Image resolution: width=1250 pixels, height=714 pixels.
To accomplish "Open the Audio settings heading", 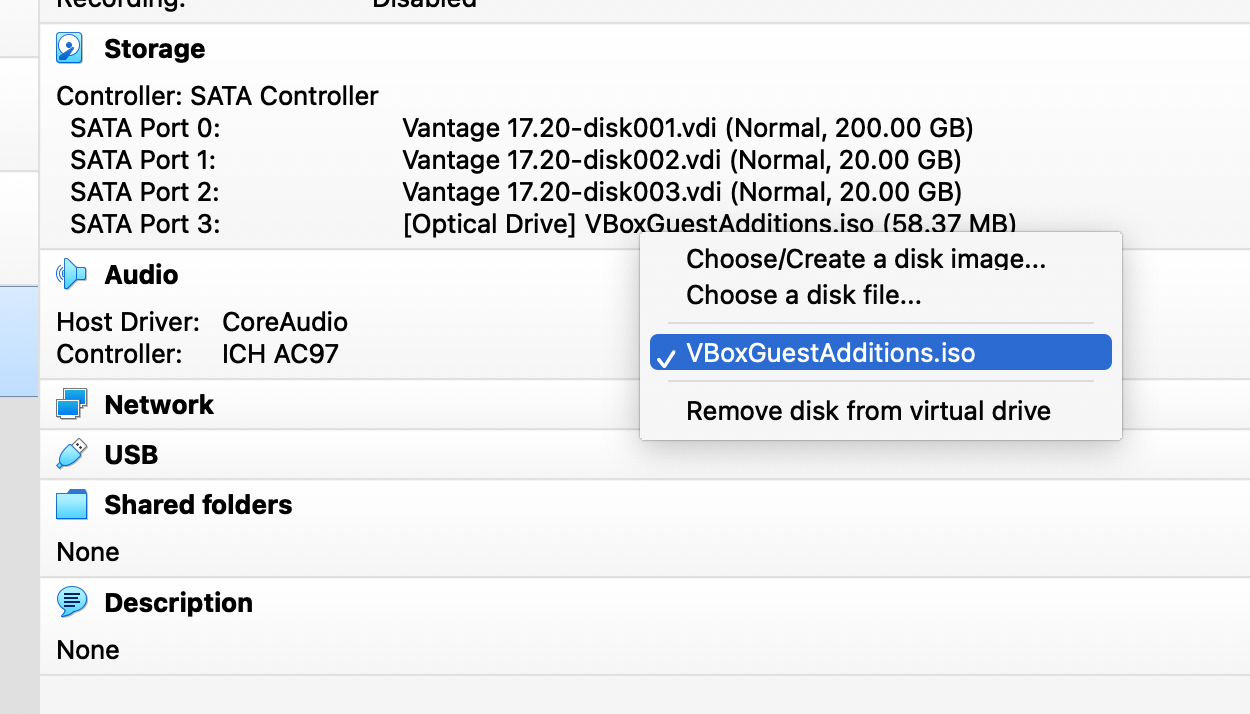I will coord(141,275).
